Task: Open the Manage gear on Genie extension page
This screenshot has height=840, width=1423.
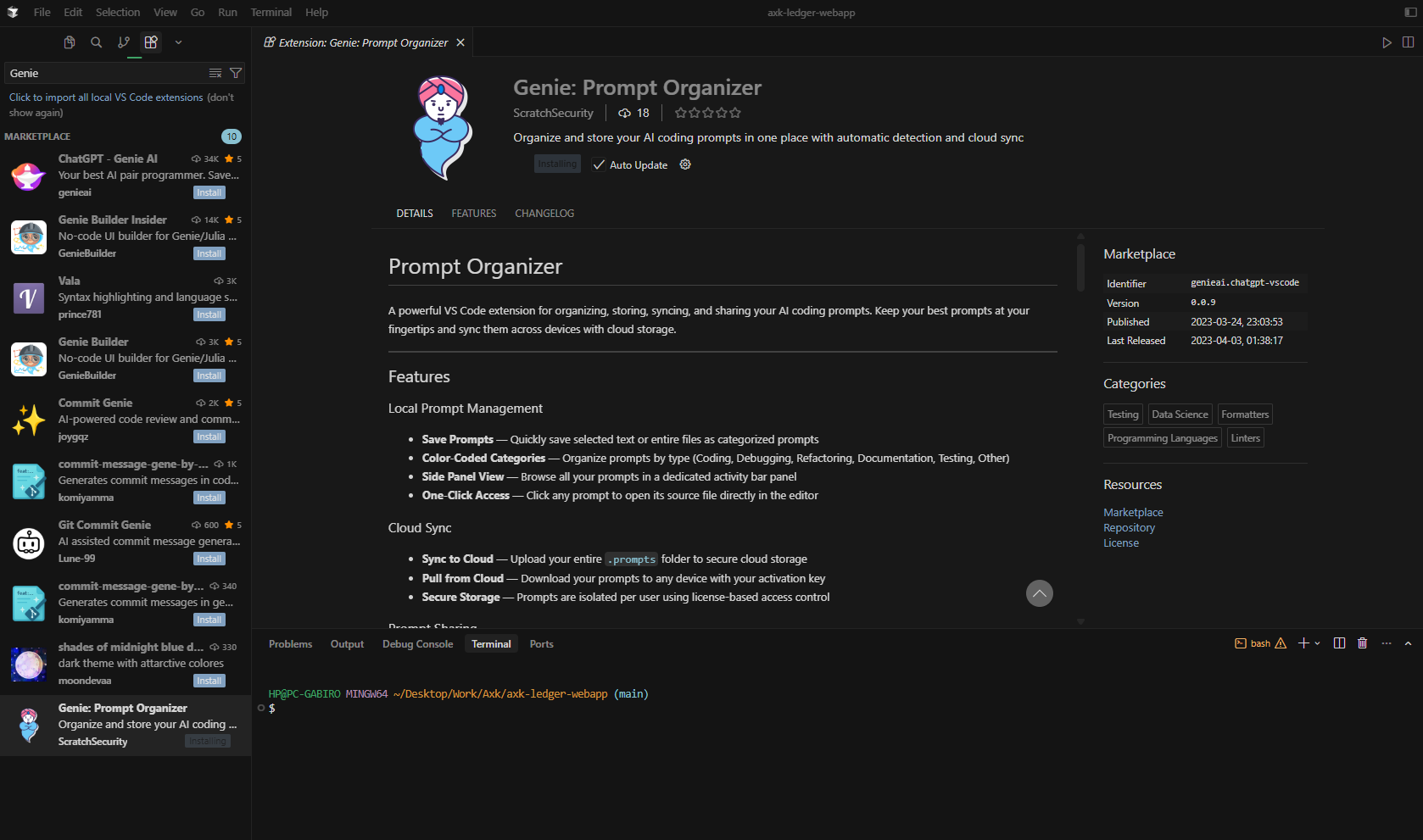Action: pyautogui.click(x=685, y=164)
